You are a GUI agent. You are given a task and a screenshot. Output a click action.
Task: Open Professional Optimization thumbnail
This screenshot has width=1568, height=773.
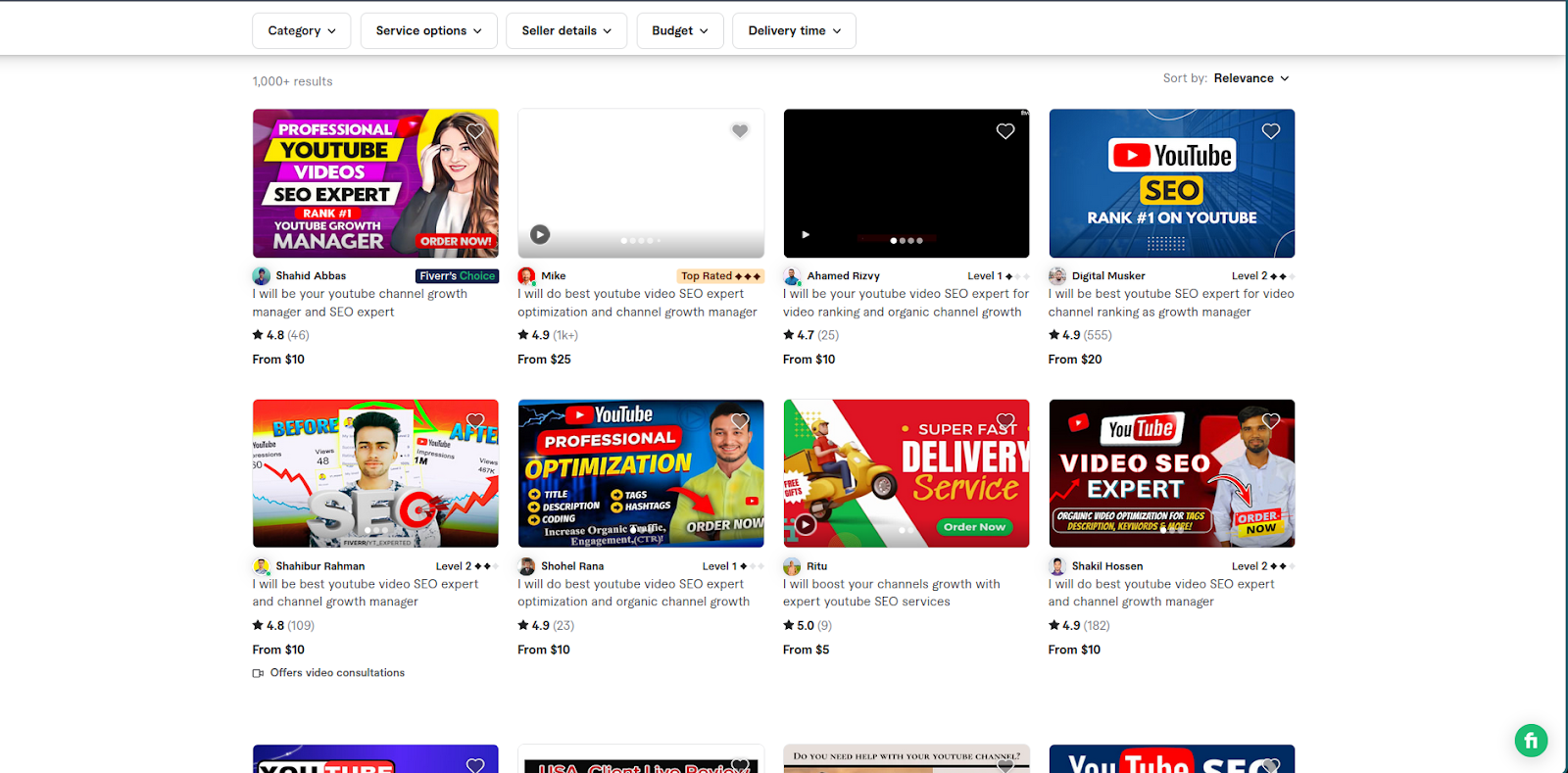[x=641, y=473]
